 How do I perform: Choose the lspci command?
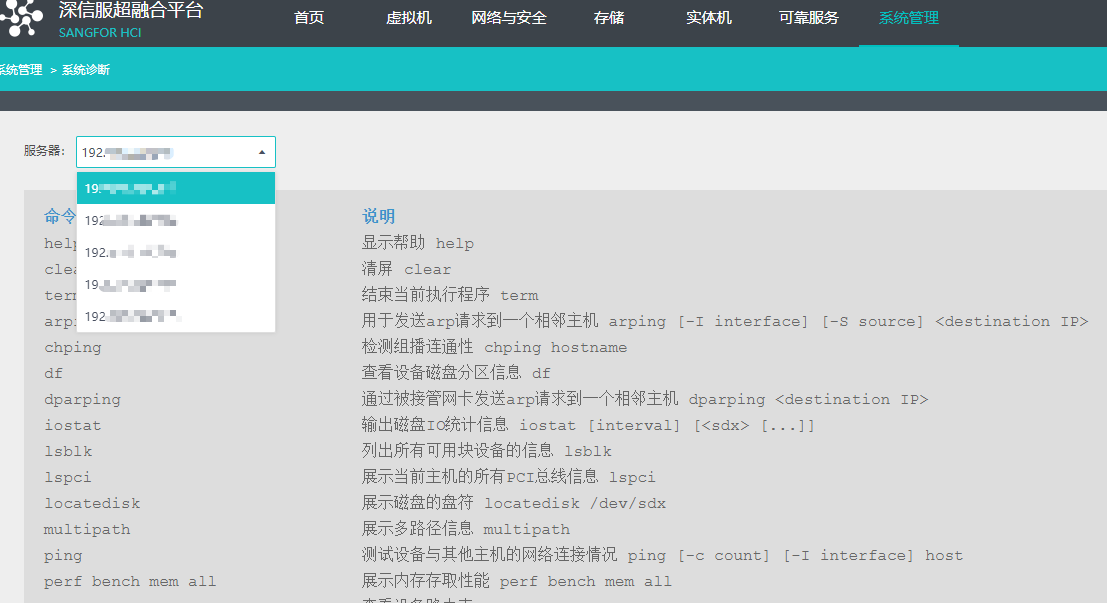[67, 478]
